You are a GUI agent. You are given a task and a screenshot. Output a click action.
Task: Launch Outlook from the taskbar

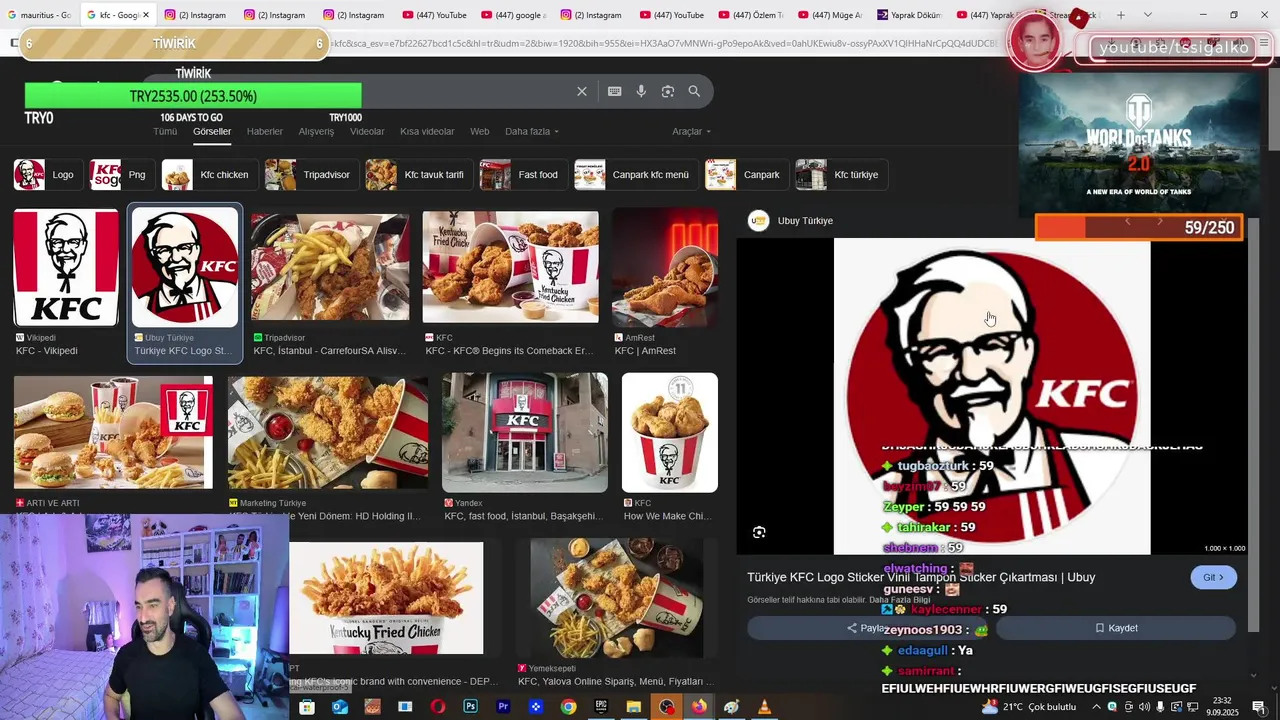tap(340, 707)
